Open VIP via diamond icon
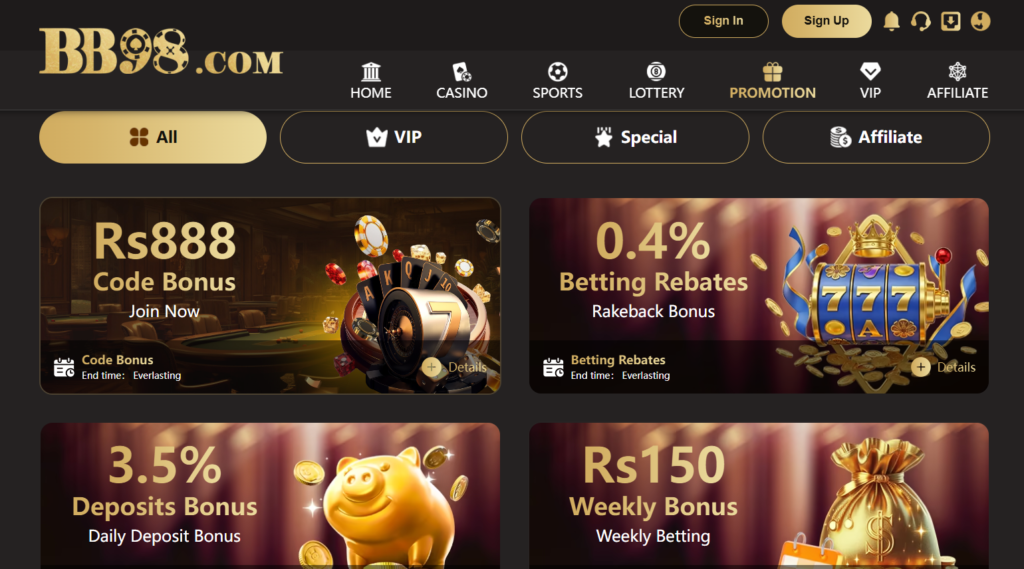Screen dimensions: 1024x569 tap(870, 72)
